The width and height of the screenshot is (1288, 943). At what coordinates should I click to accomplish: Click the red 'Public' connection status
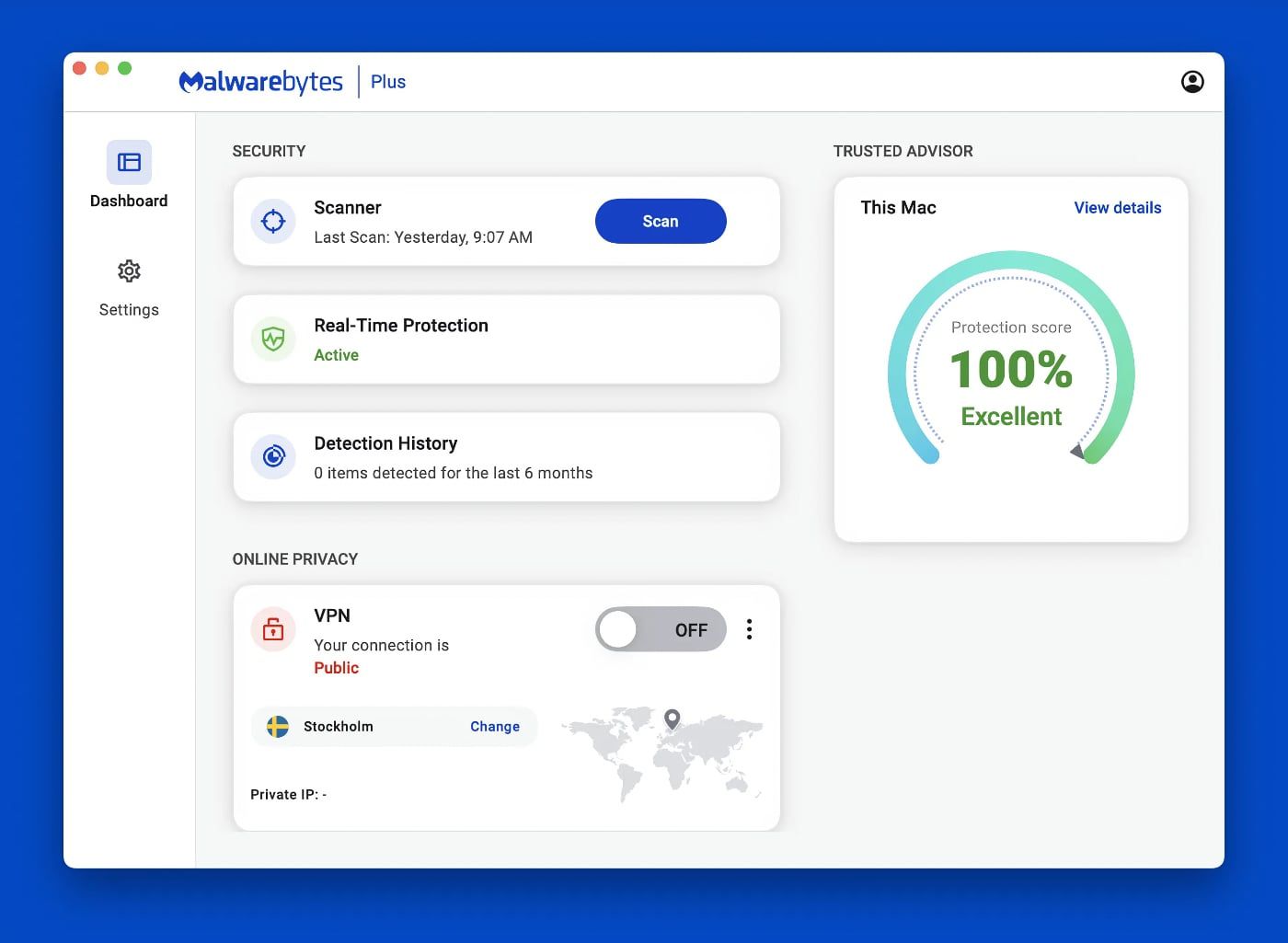(x=337, y=668)
